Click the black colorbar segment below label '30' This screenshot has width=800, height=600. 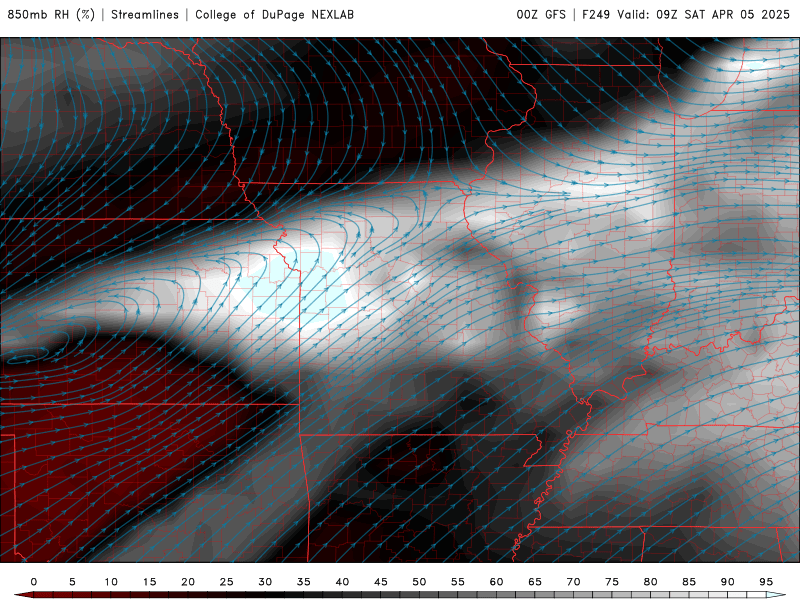(274, 595)
